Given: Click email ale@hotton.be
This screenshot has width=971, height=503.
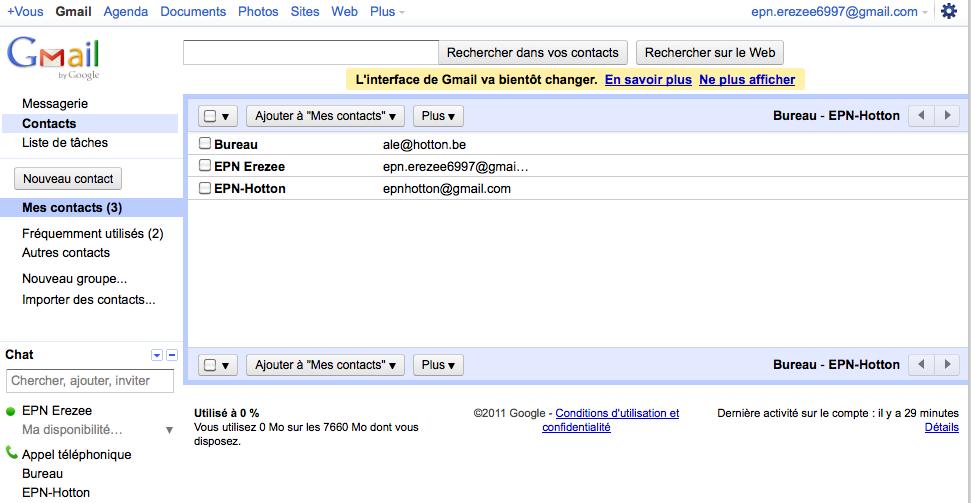Looking at the screenshot, I should [x=425, y=144].
